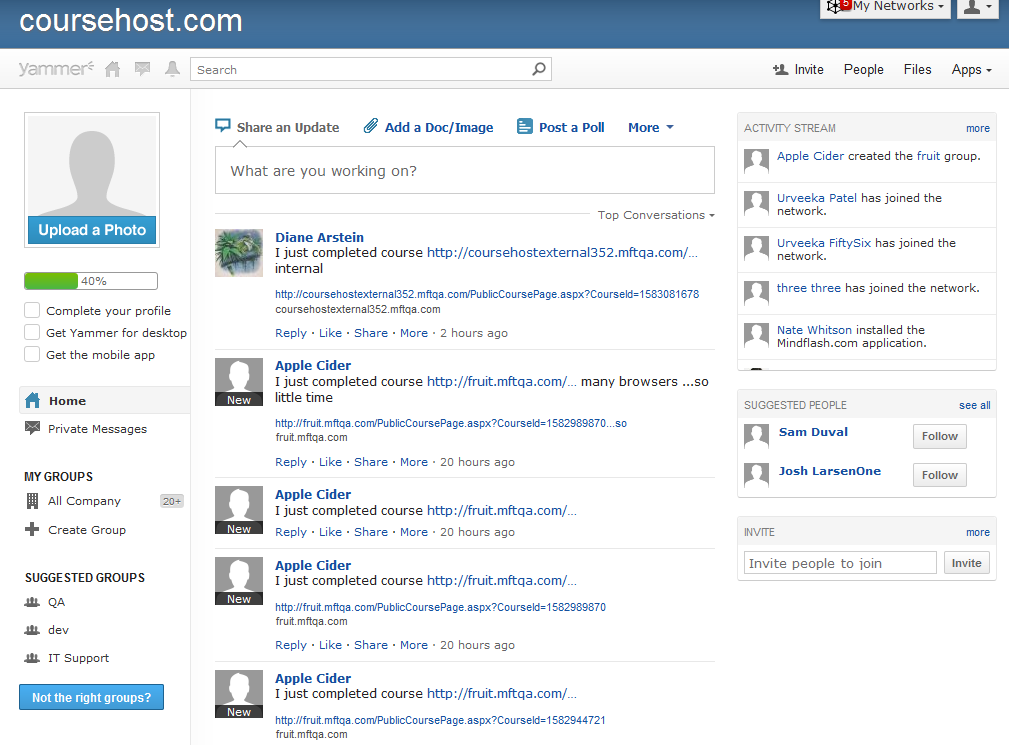Click the Share an Update speech icon
Screen dimensions: 1009x745
[223, 125]
